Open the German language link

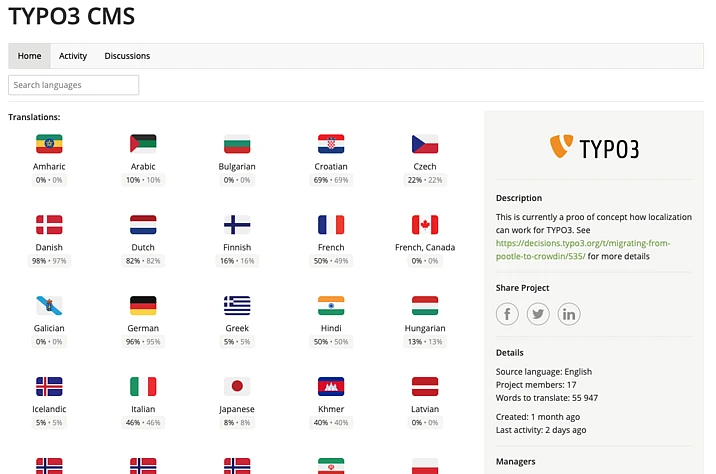[143, 328]
